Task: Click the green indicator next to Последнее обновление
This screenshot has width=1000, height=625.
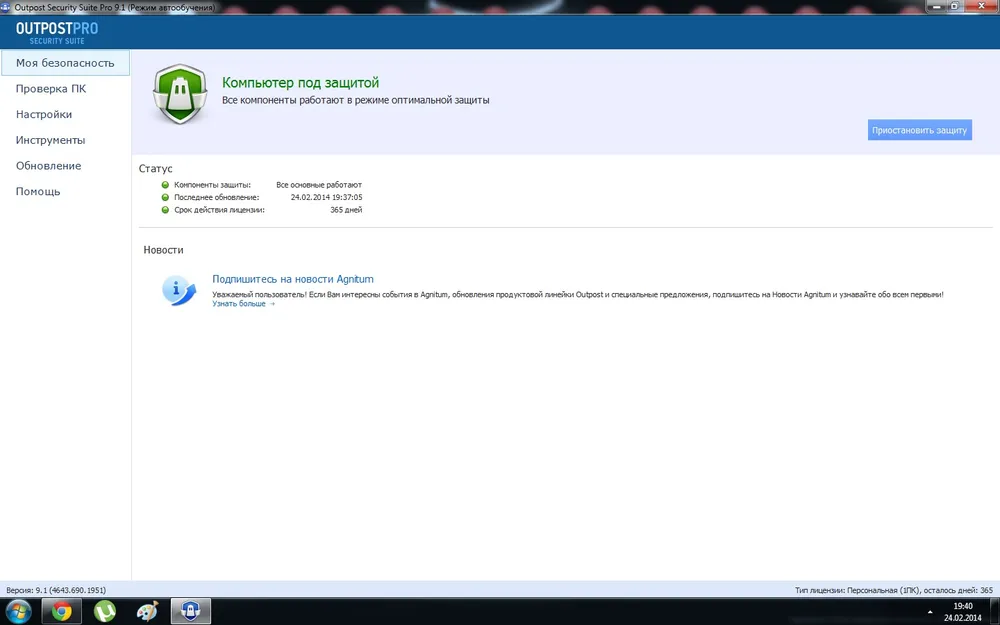Action: coord(165,198)
